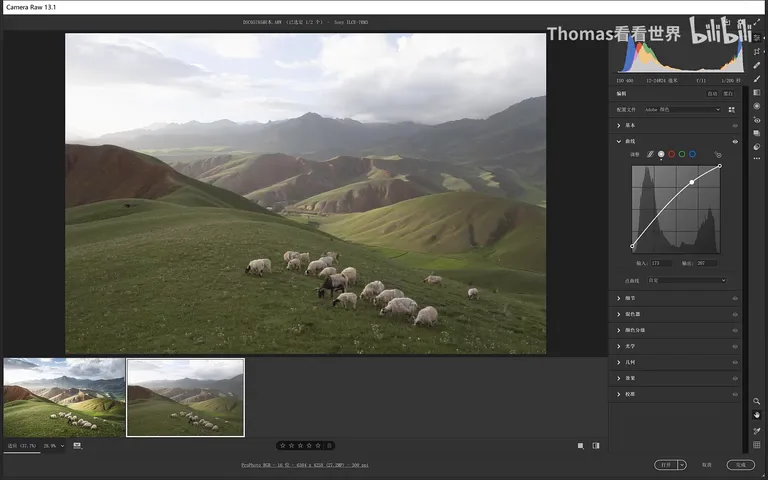Viewport: 768px width, 480px height.
Task: Open the 配置文件 Adobe 颜色 dropdown
Action: tap(682, 110)
